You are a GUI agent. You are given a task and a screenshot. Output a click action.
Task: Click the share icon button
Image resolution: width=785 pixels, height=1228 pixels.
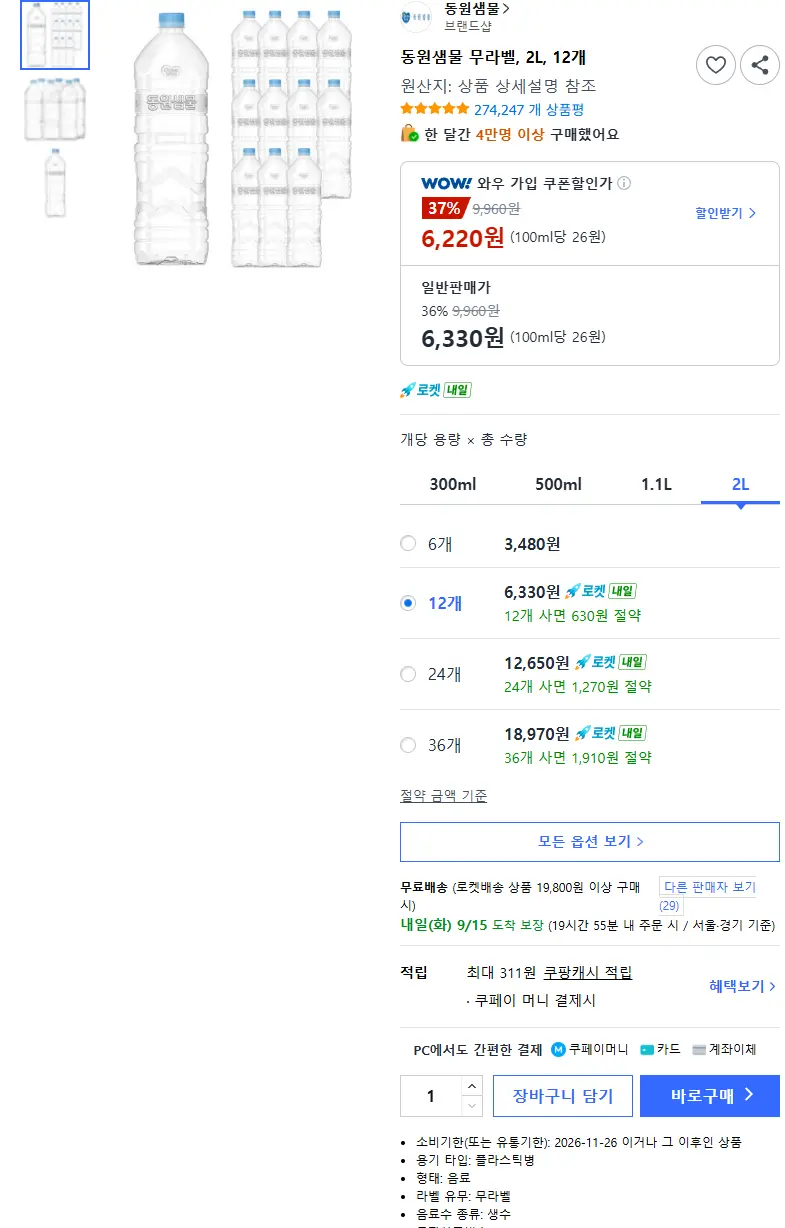tap(760, 65)
